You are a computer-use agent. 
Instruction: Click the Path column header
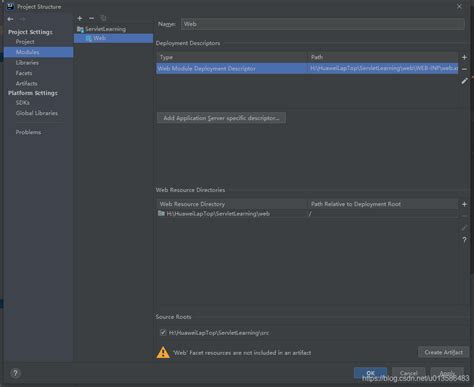(383, 57)
